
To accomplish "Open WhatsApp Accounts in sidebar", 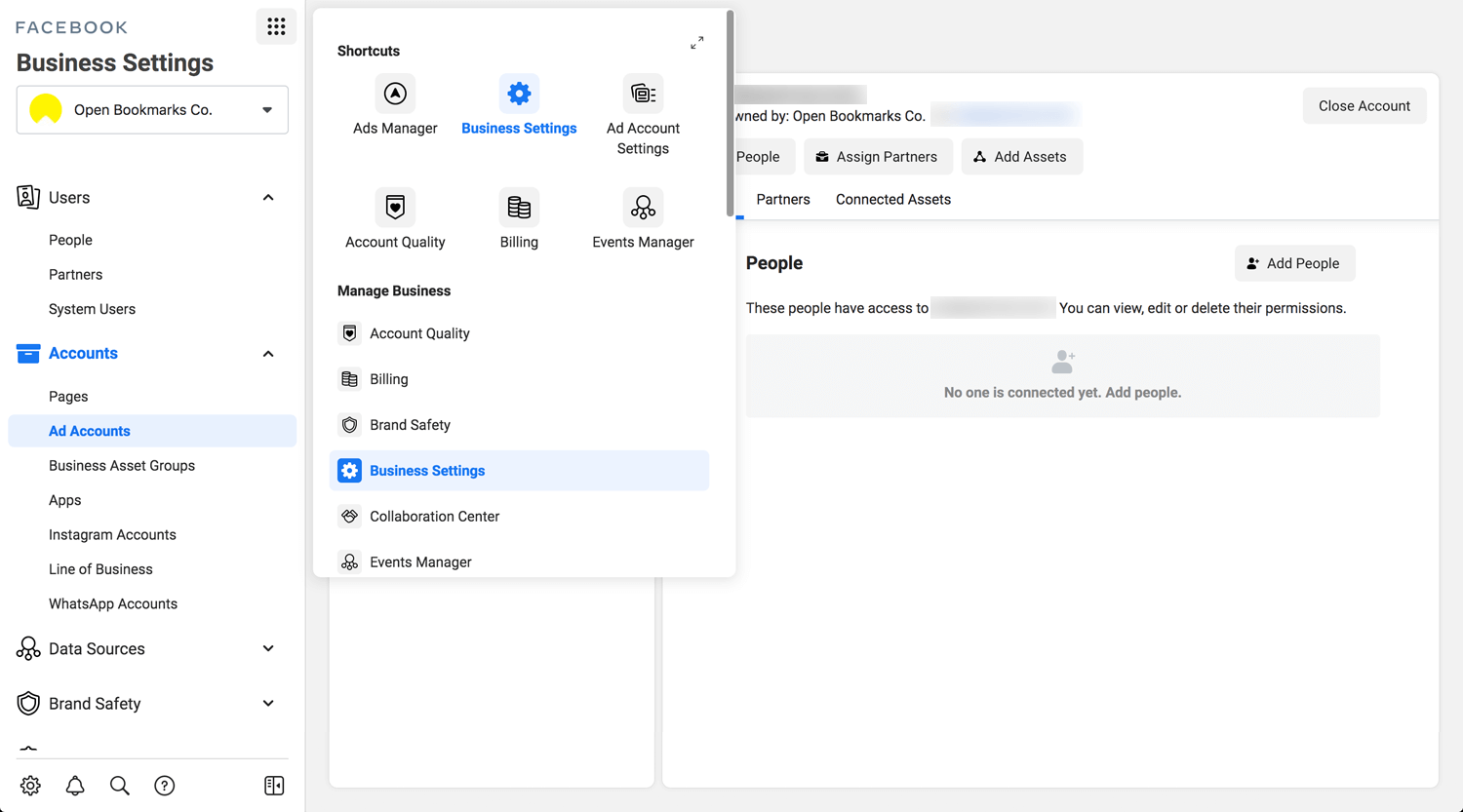I will [x=113, y=604].
